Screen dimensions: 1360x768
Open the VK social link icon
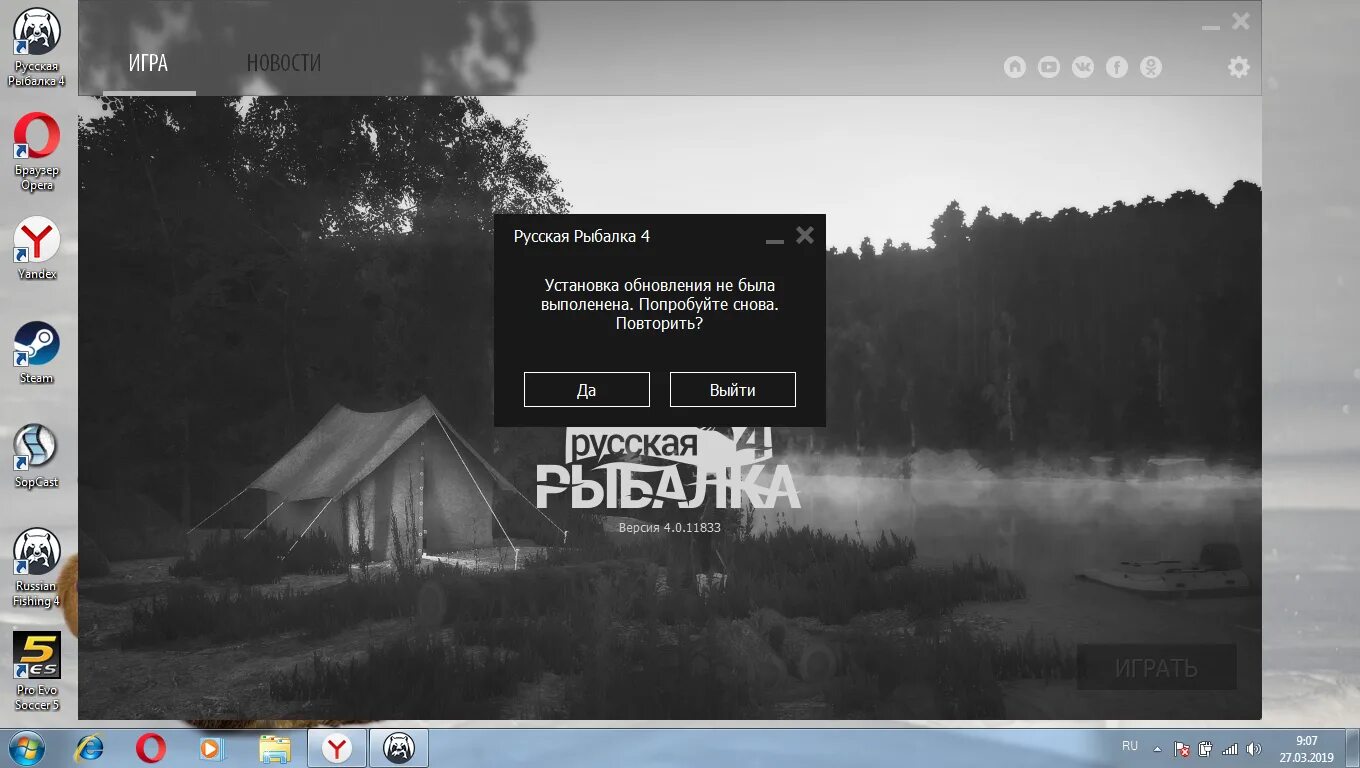(1083, 67)
